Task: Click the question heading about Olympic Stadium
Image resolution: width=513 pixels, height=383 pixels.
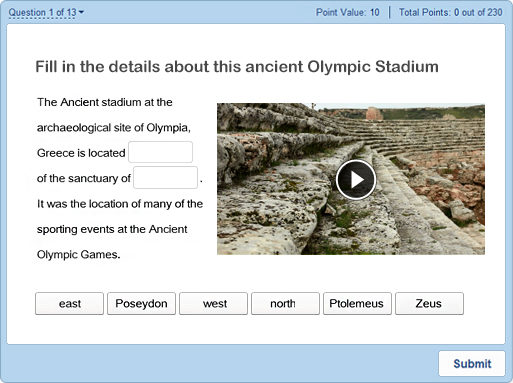Action: (x=237, y=67)
